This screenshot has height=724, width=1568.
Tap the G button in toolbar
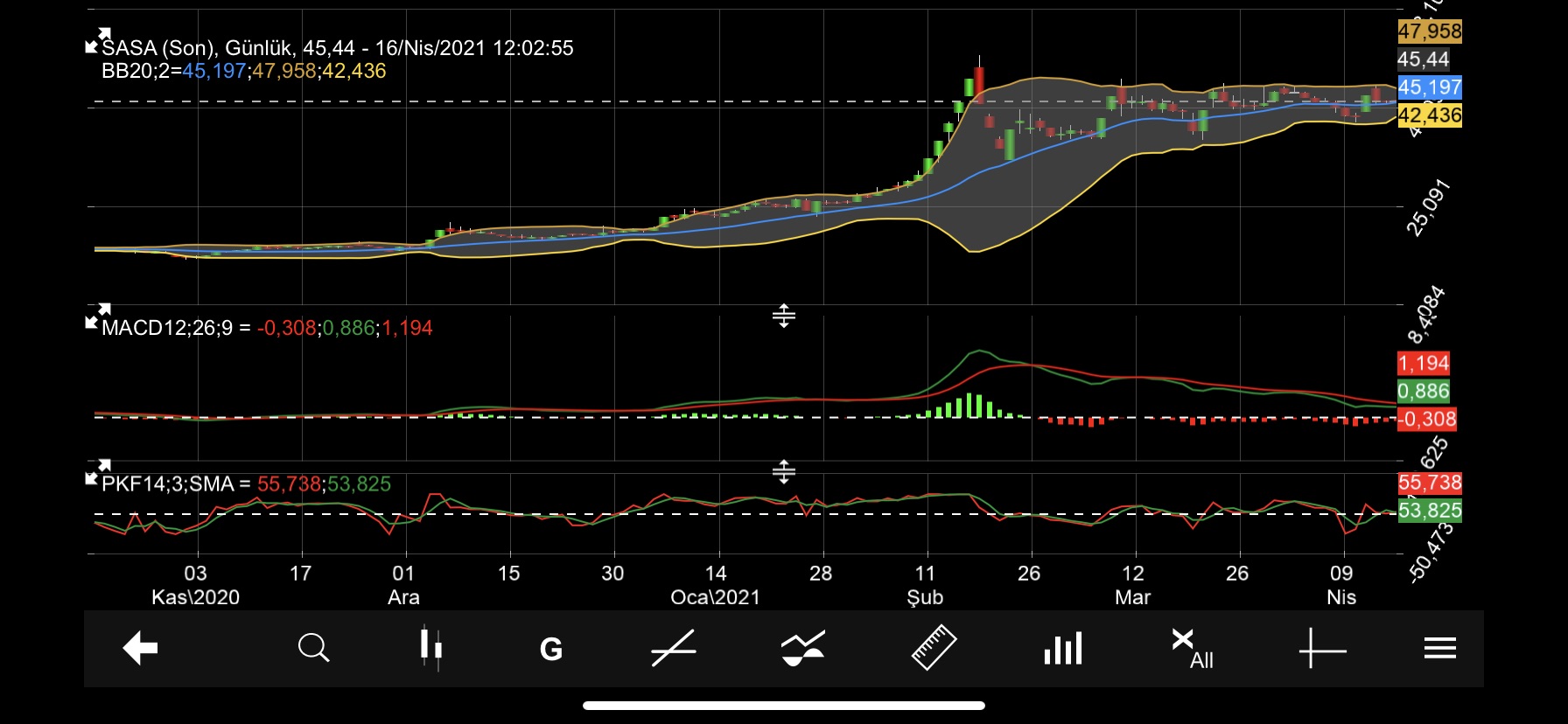[550, 650]
